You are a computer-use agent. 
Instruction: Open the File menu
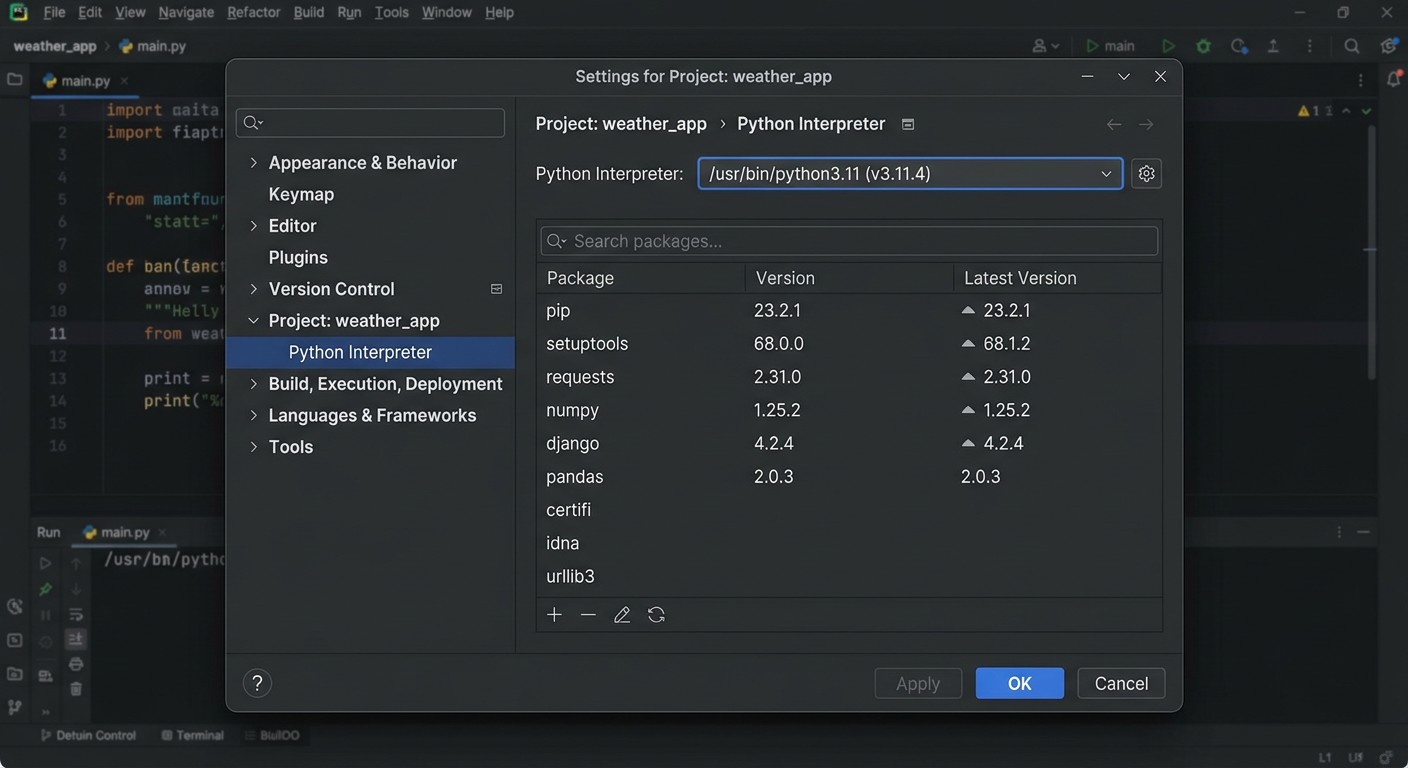(54, 12)
